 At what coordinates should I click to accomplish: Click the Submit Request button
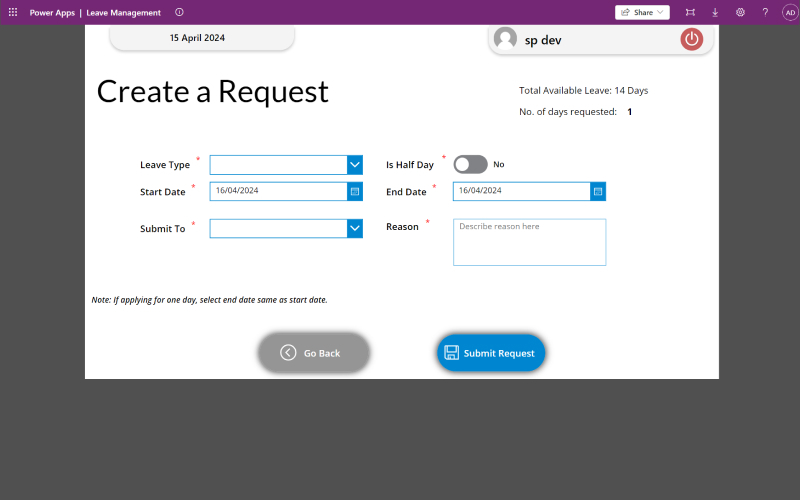point(491,353)
